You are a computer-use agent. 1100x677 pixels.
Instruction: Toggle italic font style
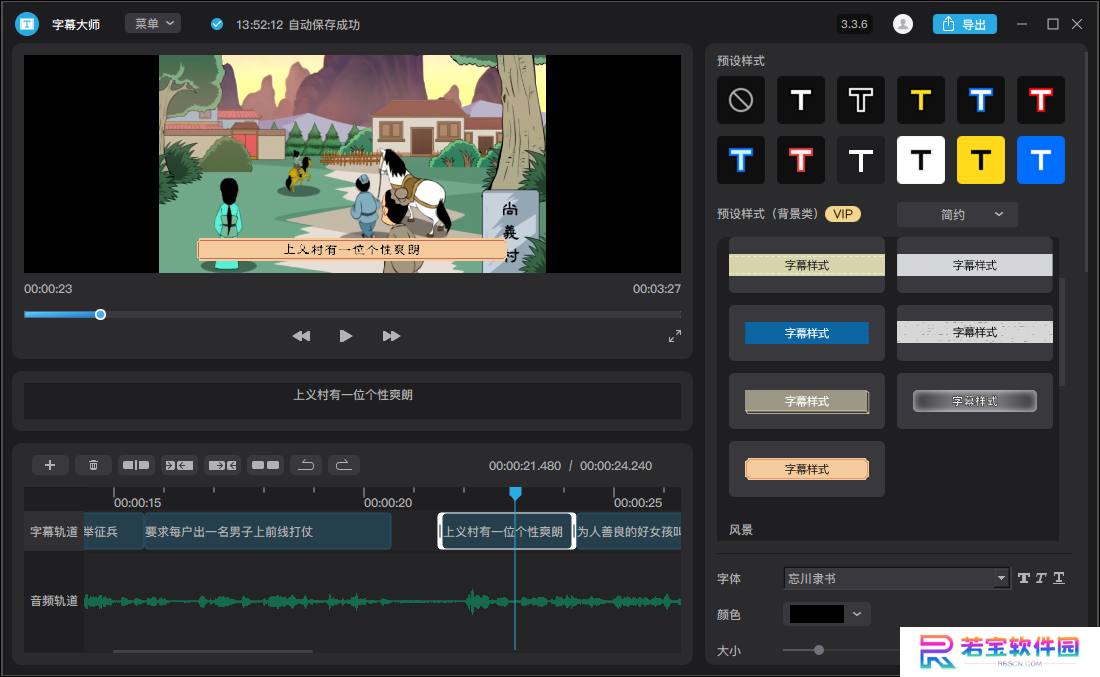tap(1041, 578)
